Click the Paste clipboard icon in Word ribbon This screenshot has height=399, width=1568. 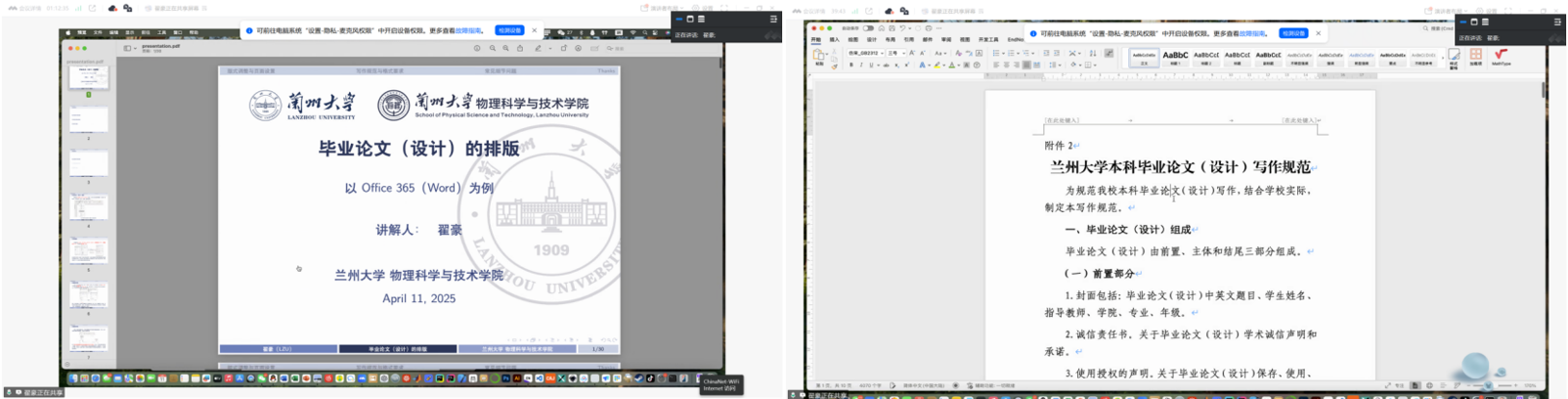pos(818,57)
